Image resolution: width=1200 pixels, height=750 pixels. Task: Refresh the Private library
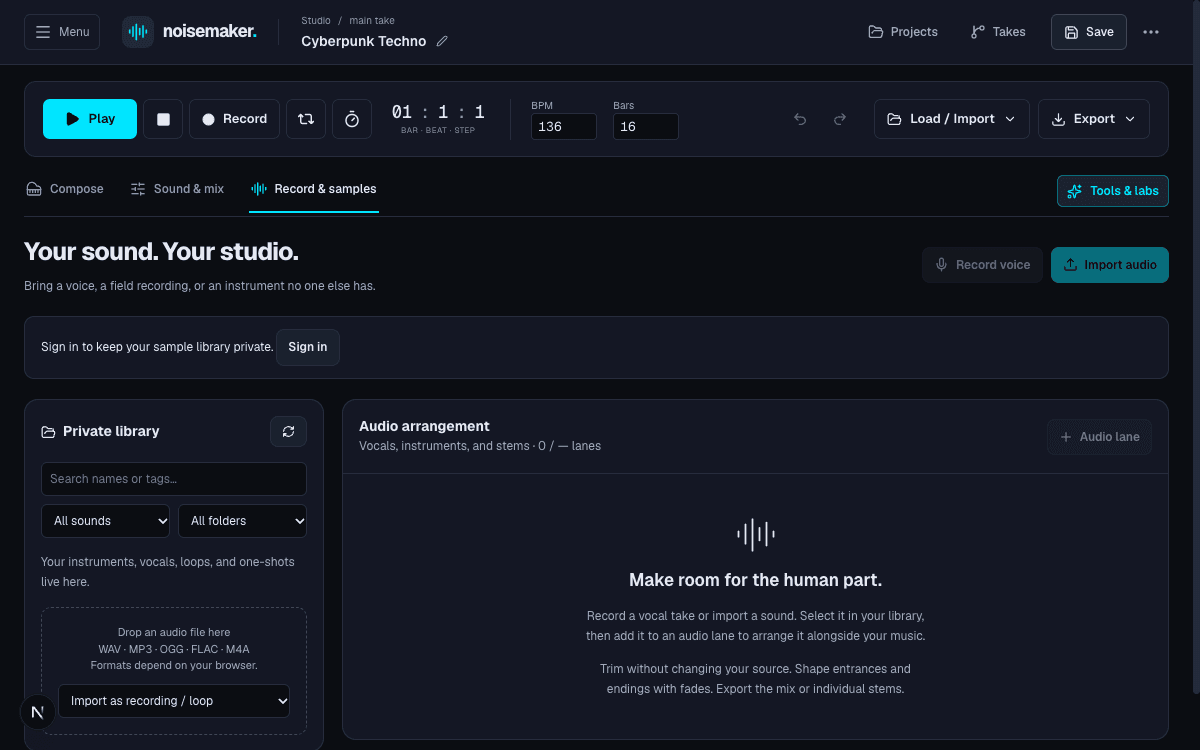[x=288, y=431]
